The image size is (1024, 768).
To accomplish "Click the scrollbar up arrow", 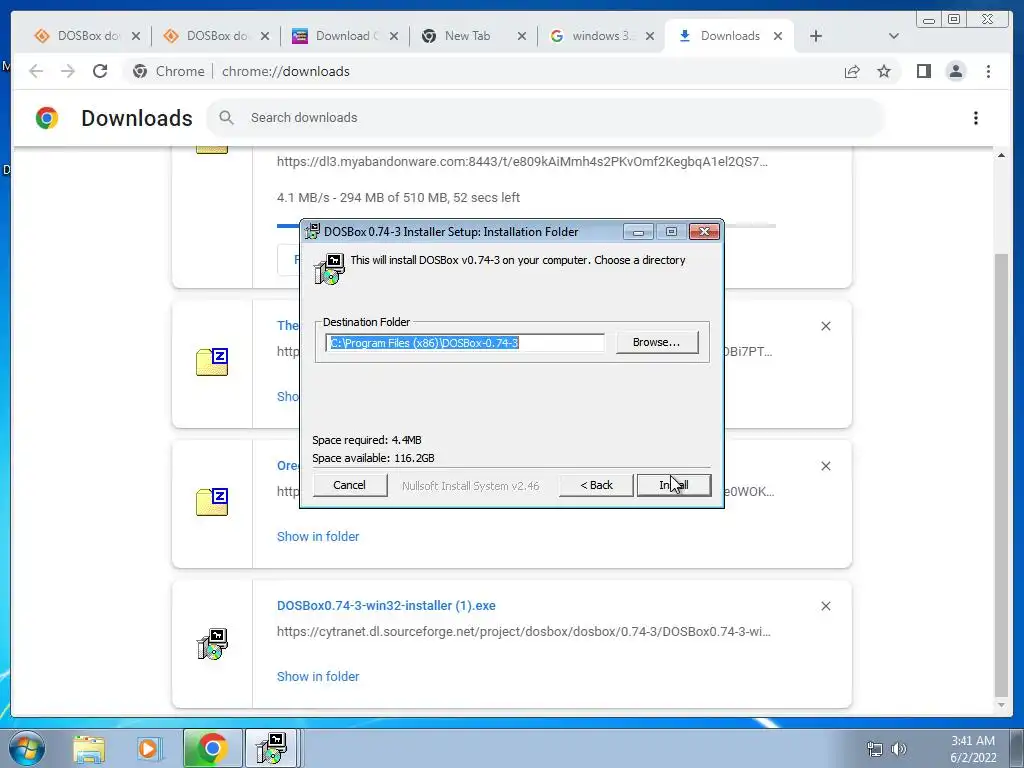I will pos(1001,155).
